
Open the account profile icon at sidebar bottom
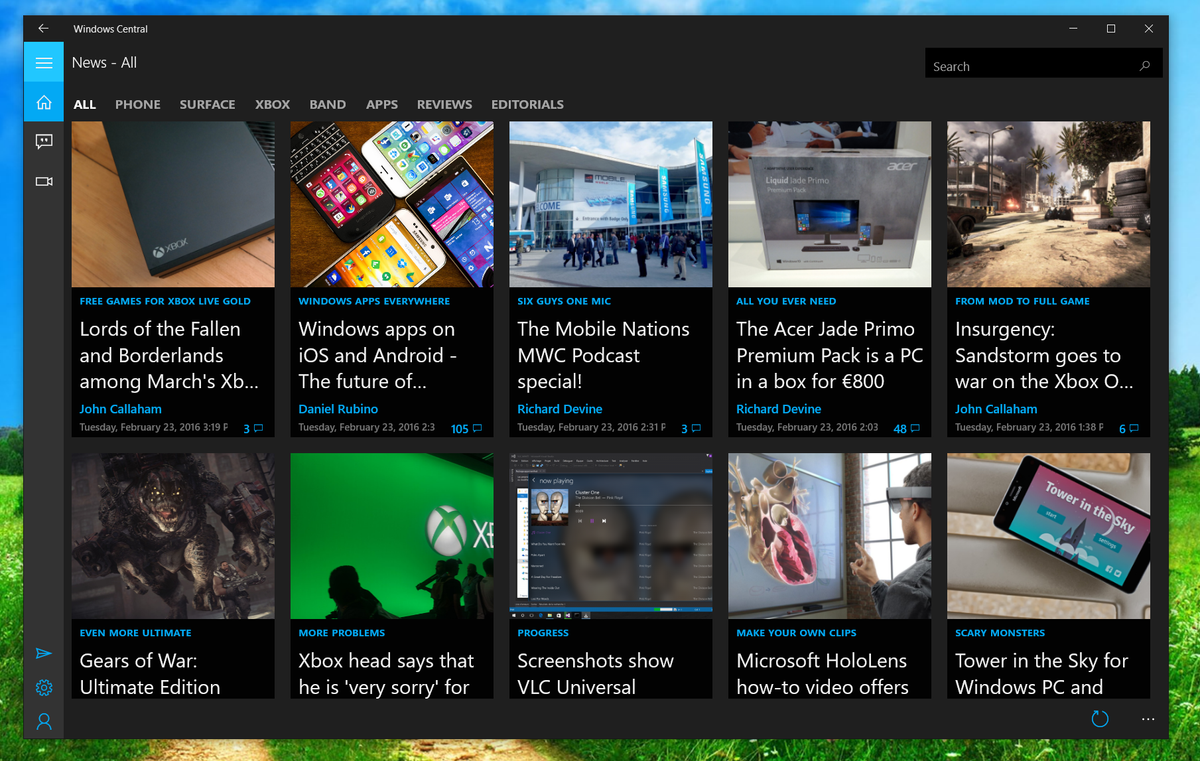[x=43, y=722]
